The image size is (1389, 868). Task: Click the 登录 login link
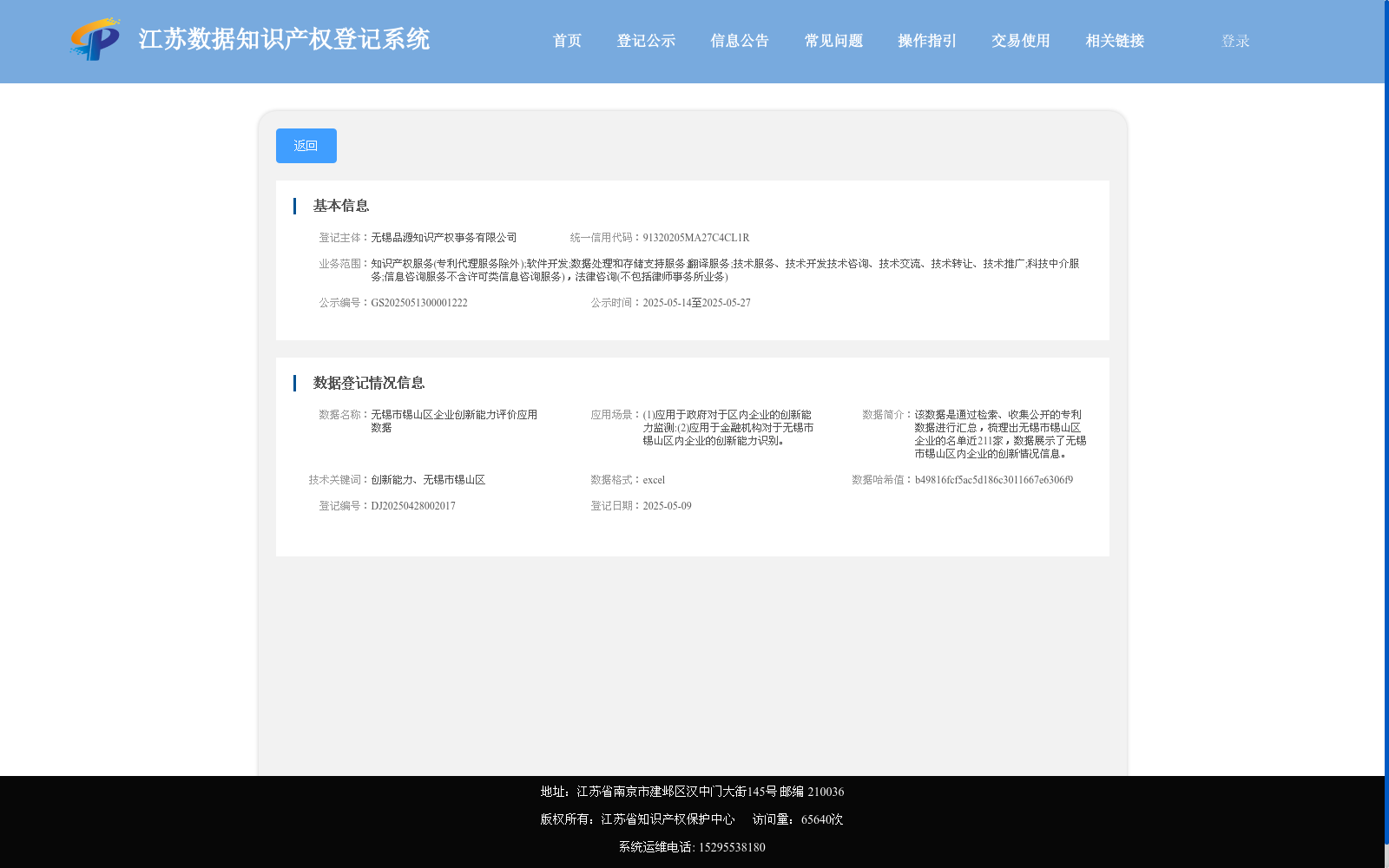1235,41
